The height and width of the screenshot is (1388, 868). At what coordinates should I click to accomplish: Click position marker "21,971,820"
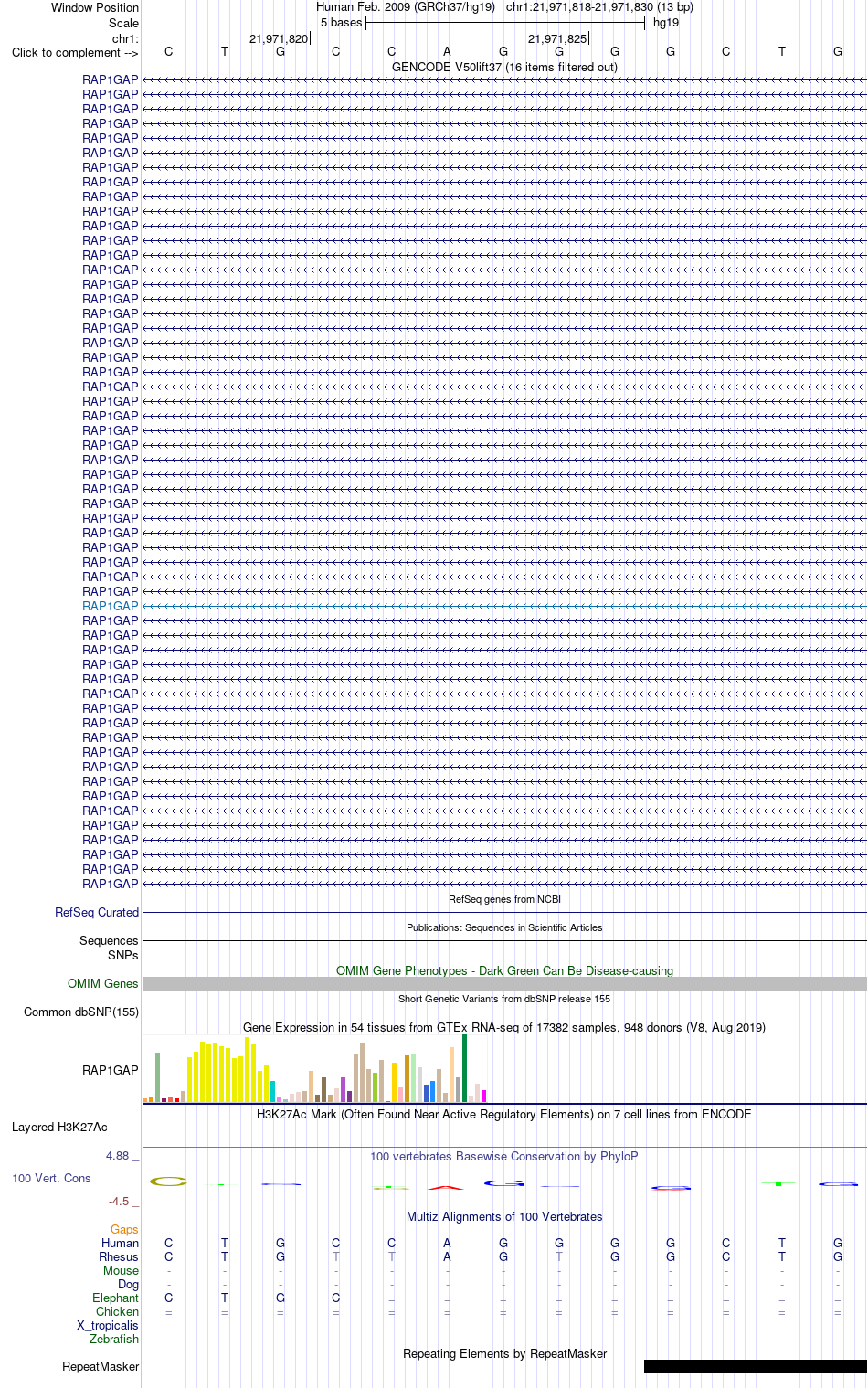[279, 38]
